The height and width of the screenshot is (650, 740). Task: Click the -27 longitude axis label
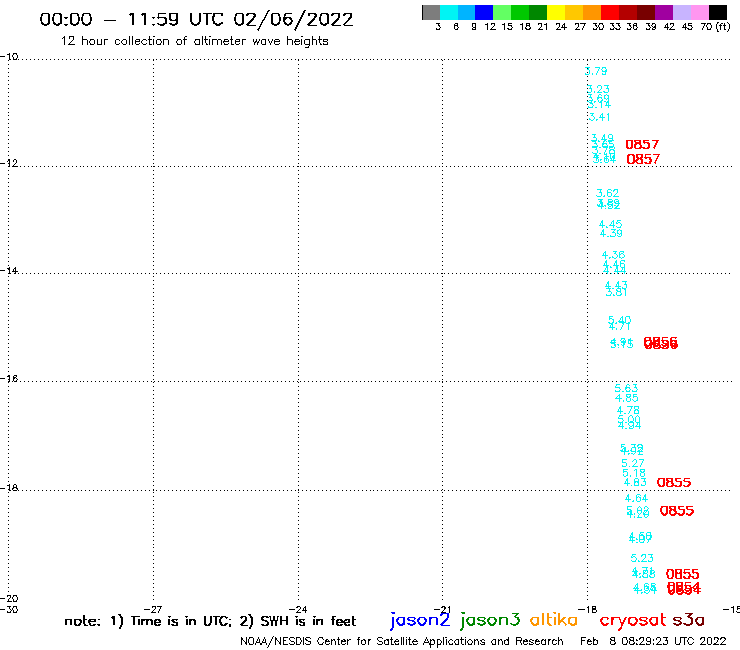click(153, 609)
